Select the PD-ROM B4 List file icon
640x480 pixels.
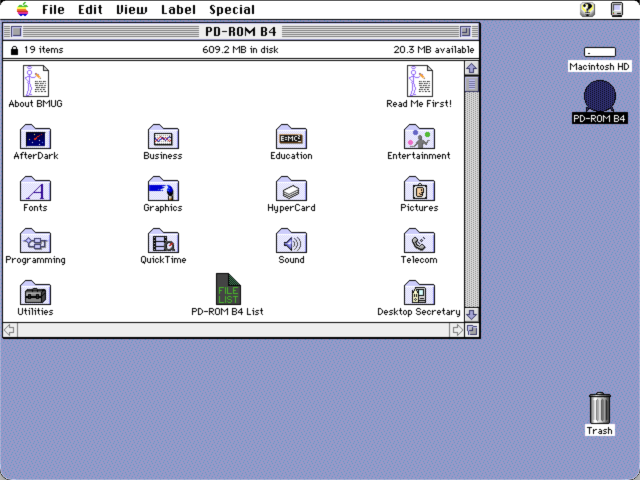click(x=228, y=289)
